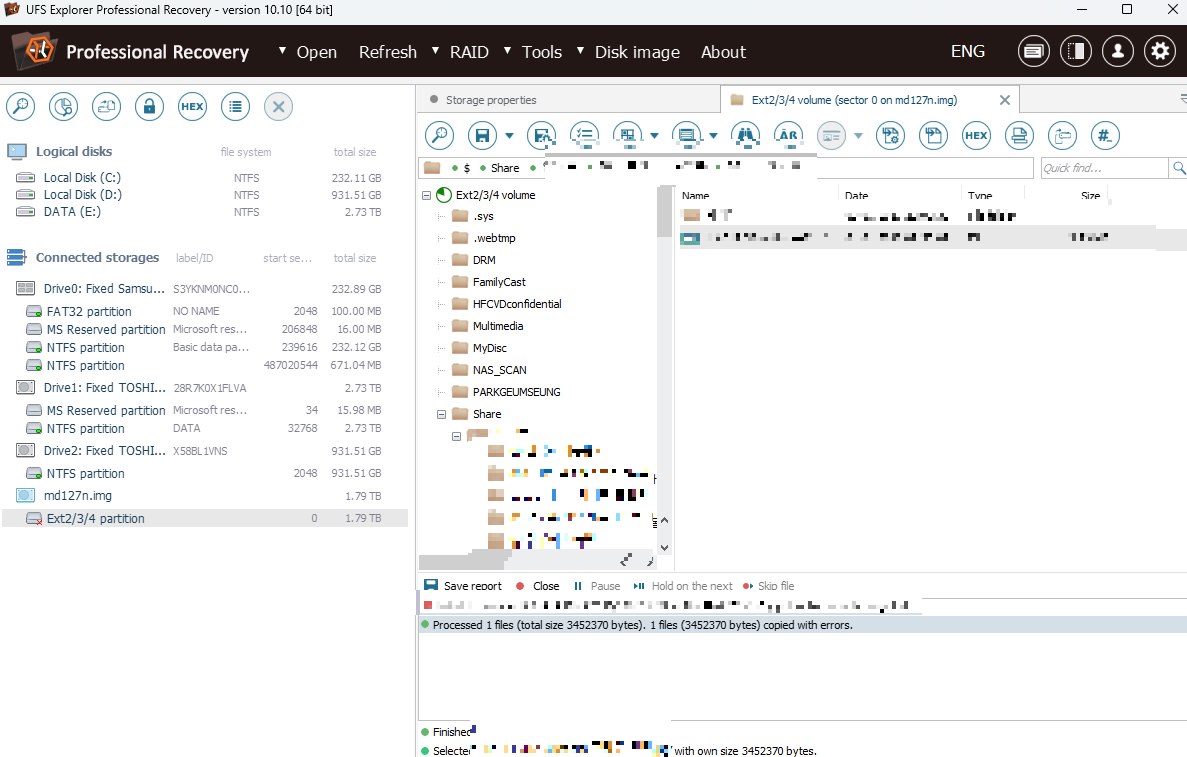Image resolution: width=1187 pixels, height=757 pixels.
Task: Collapse the Share folder in tree
Action: (441, 414)
